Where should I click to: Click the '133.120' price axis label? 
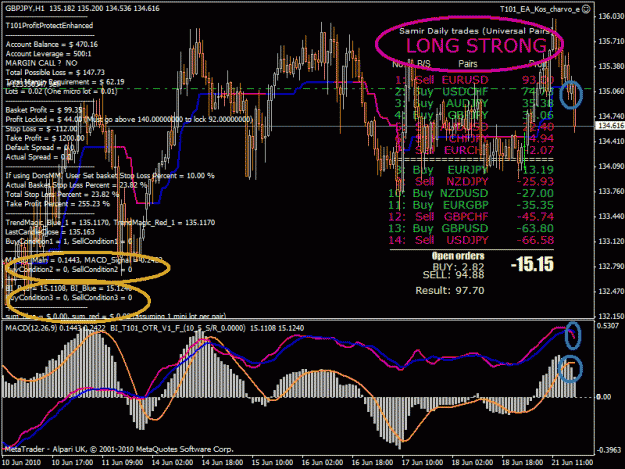(610, 241)
